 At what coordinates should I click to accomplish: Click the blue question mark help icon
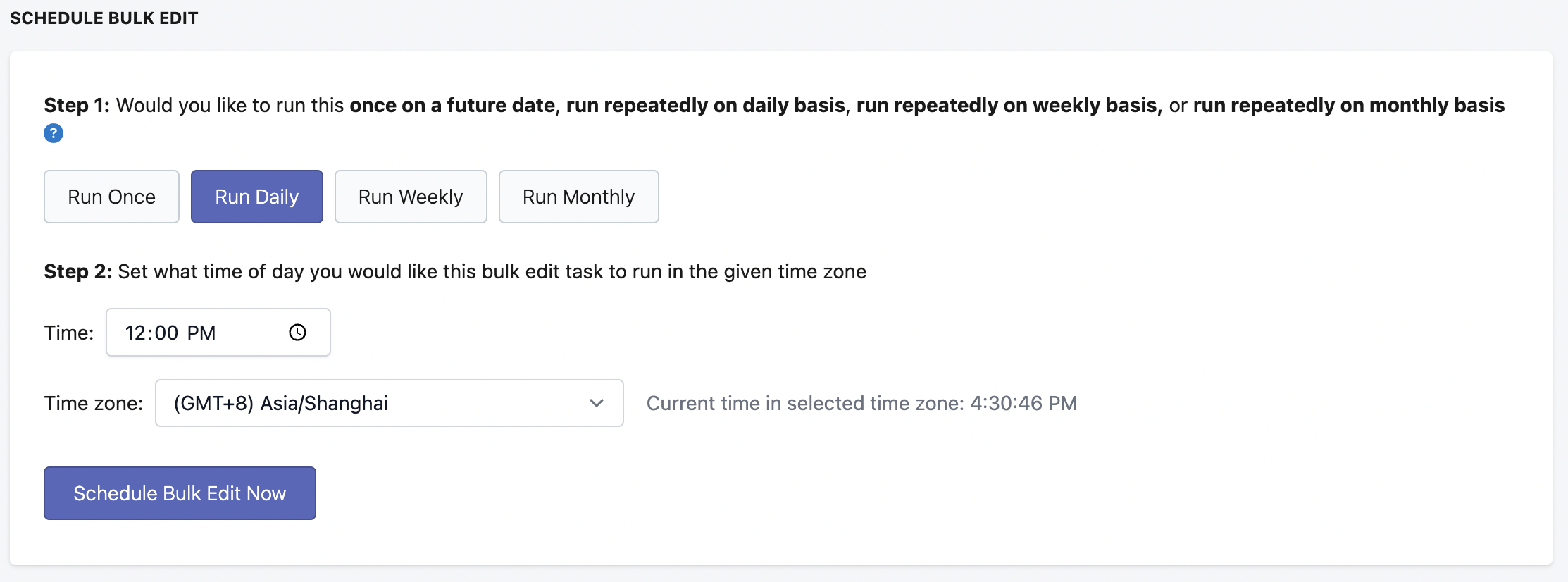tap(54, 133)
